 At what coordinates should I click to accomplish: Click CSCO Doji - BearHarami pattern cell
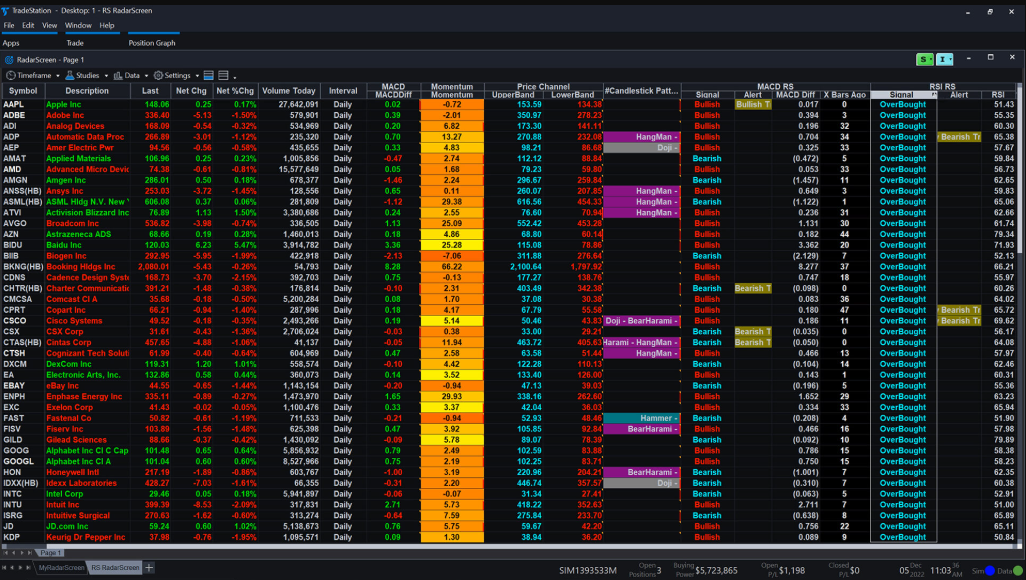click(x=641, y=321)
